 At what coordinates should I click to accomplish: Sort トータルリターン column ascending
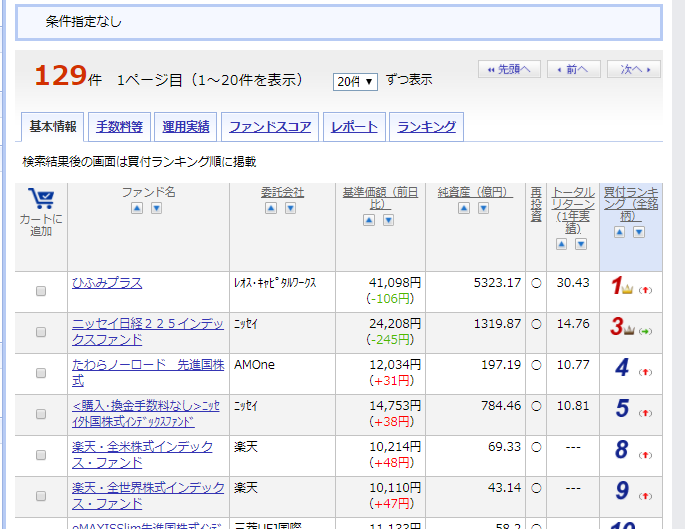coord(561,244)
